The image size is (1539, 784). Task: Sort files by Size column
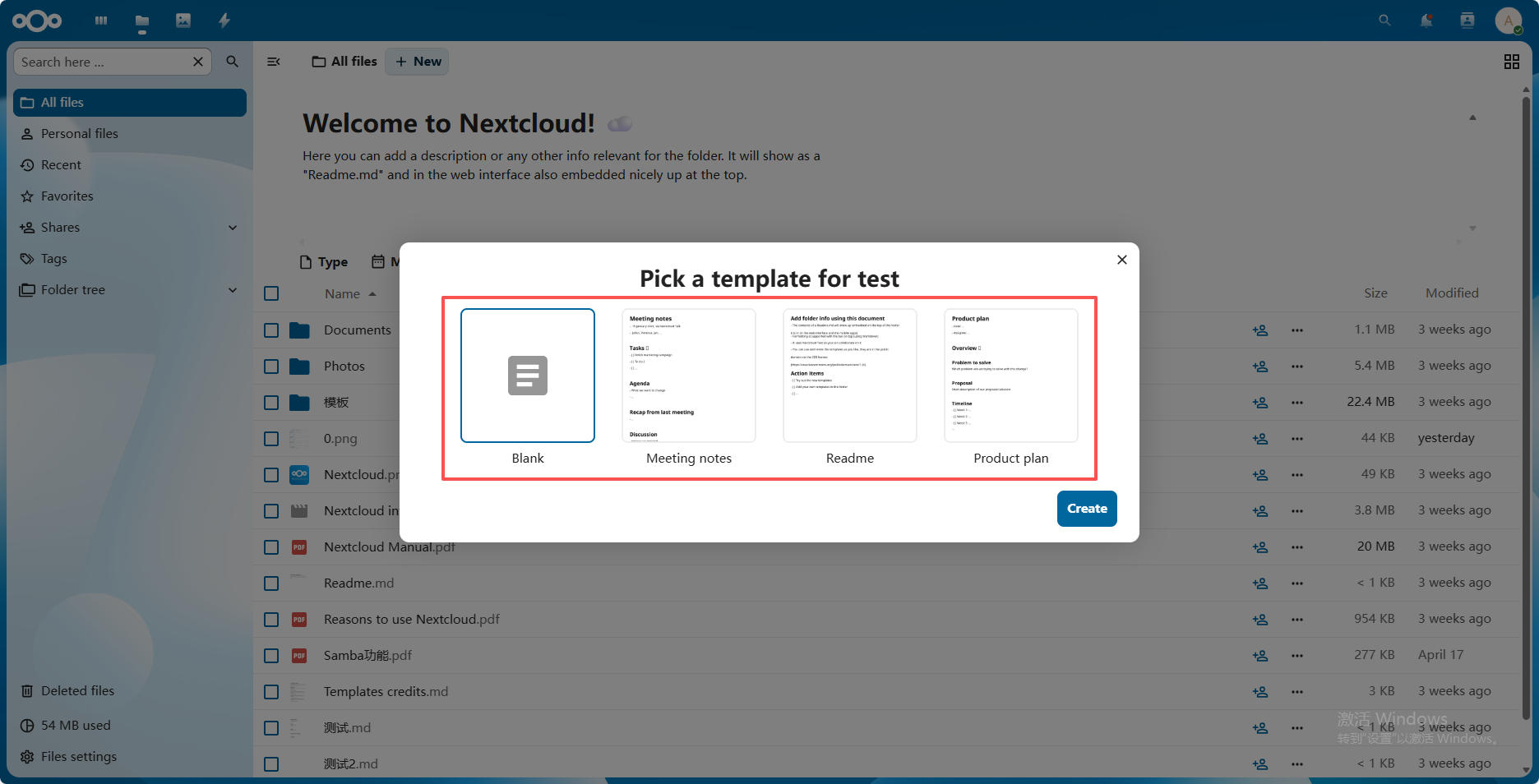[1375, 293]
